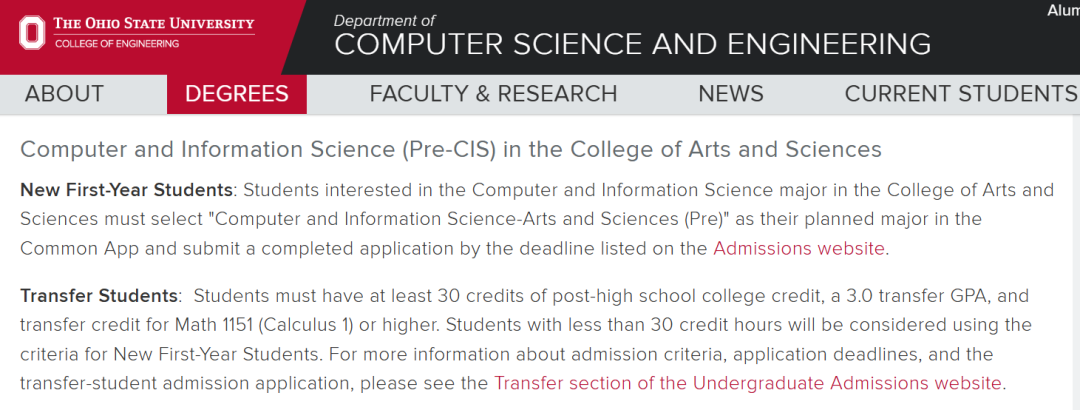Click the Ohio State block O logo

click(x=32, y=32)
